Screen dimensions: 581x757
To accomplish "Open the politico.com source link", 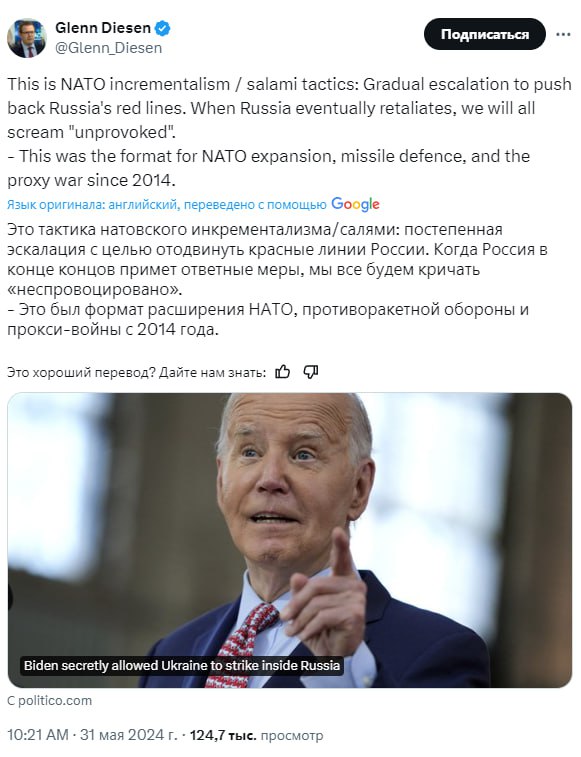I will [x=49, y=701].
